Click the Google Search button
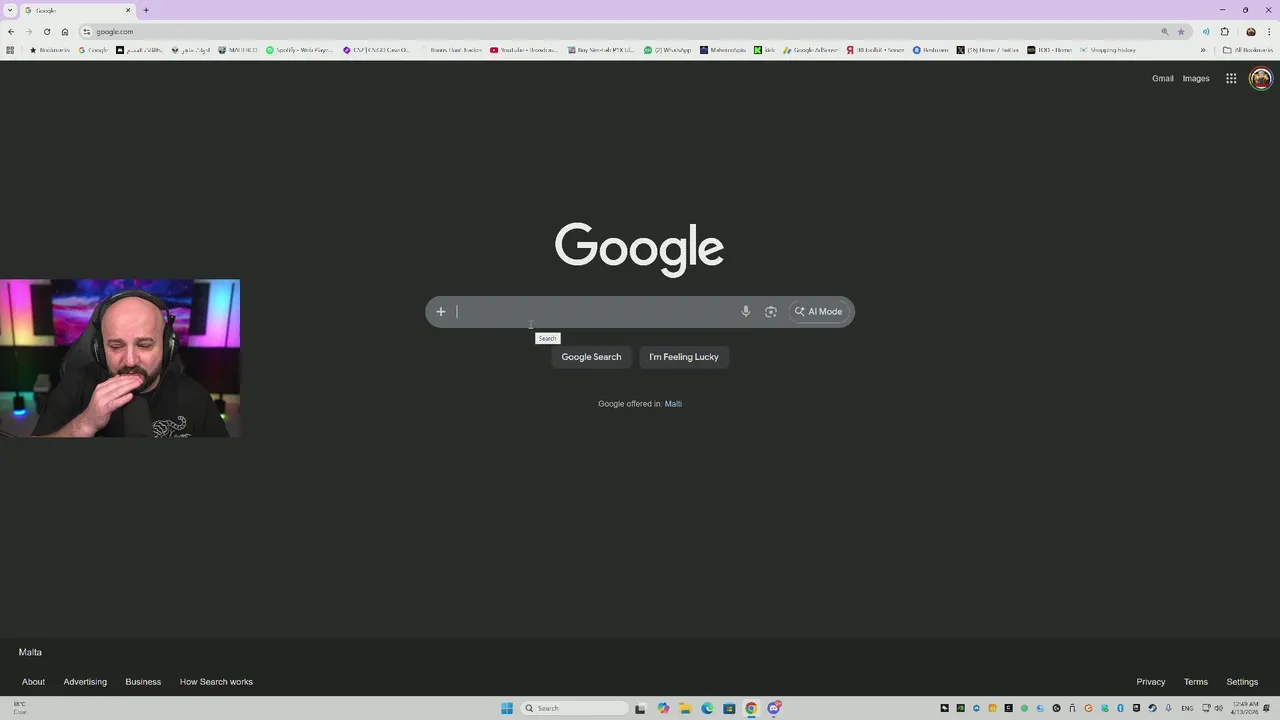Image resolution: width=1280 pixels, height=720 pixels. coord(591,357)
